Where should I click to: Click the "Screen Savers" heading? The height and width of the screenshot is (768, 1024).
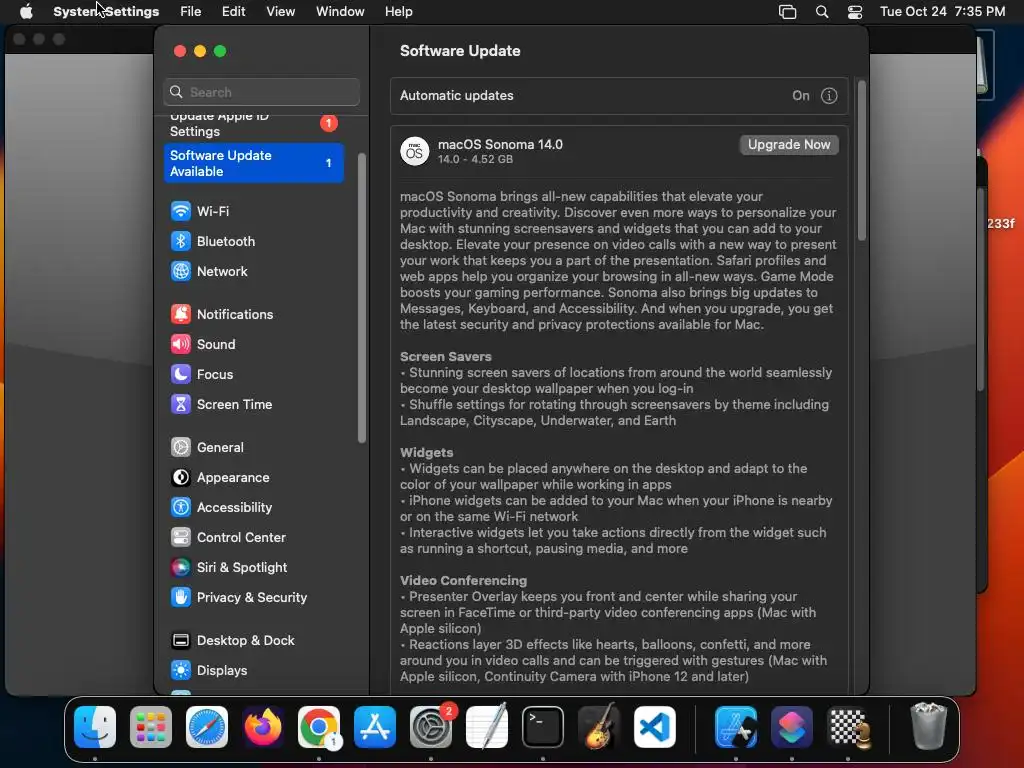(445, 357)
